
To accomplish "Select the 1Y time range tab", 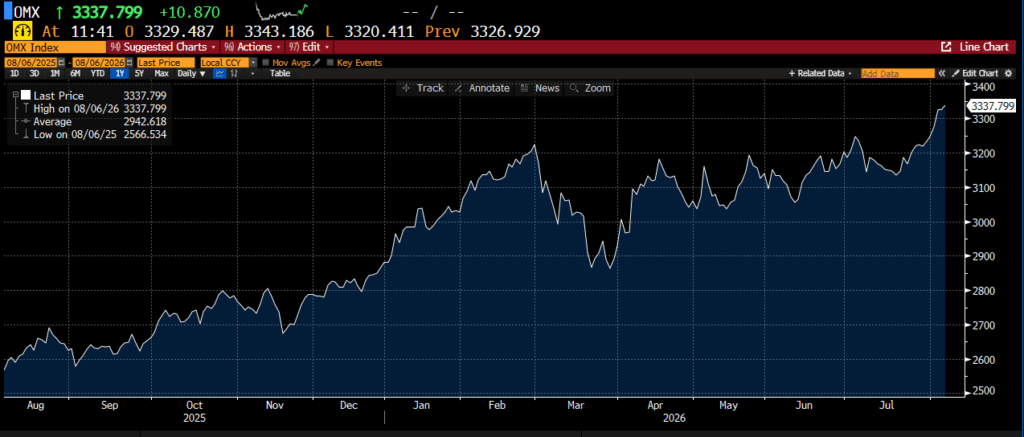I will coord(120,73).
